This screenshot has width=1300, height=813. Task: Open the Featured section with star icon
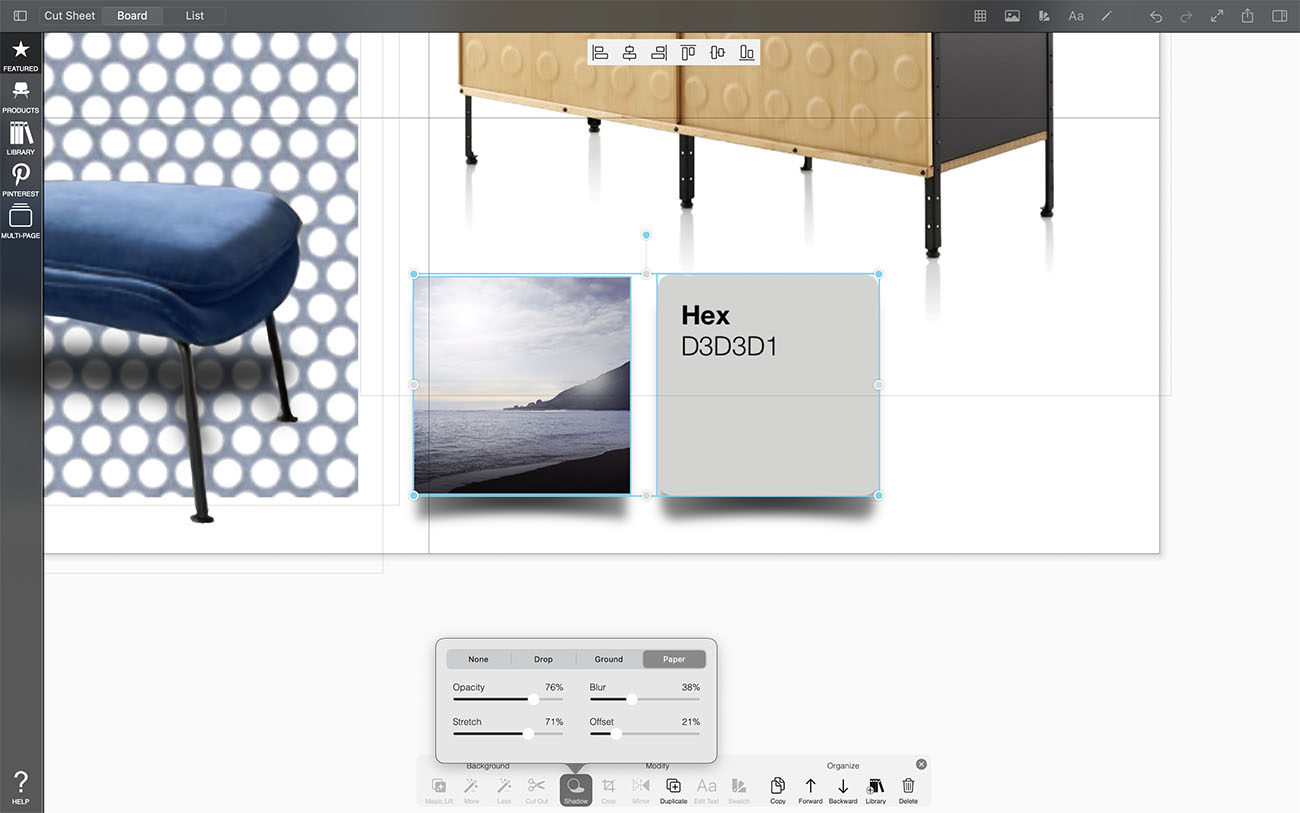tap(20, 55)
